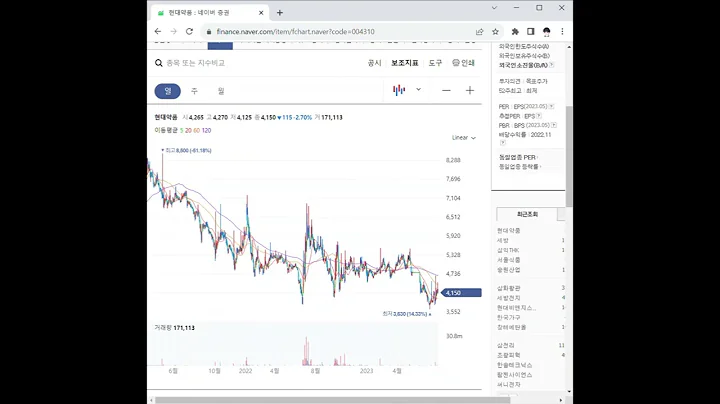Toggle the 60-day moving average
The height and width of the screenshot is (404, 720).
pyautogui.click(x=197, y=130)
